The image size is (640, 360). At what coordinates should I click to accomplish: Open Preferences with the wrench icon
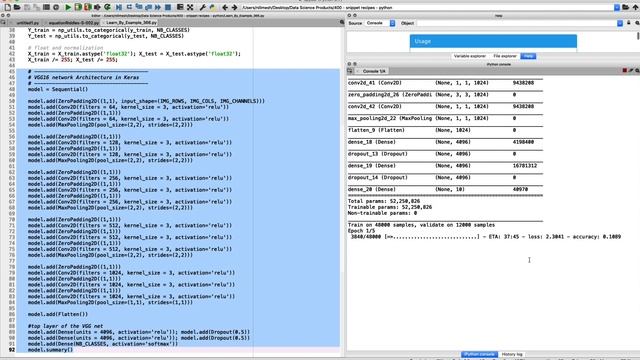(202, 7)
